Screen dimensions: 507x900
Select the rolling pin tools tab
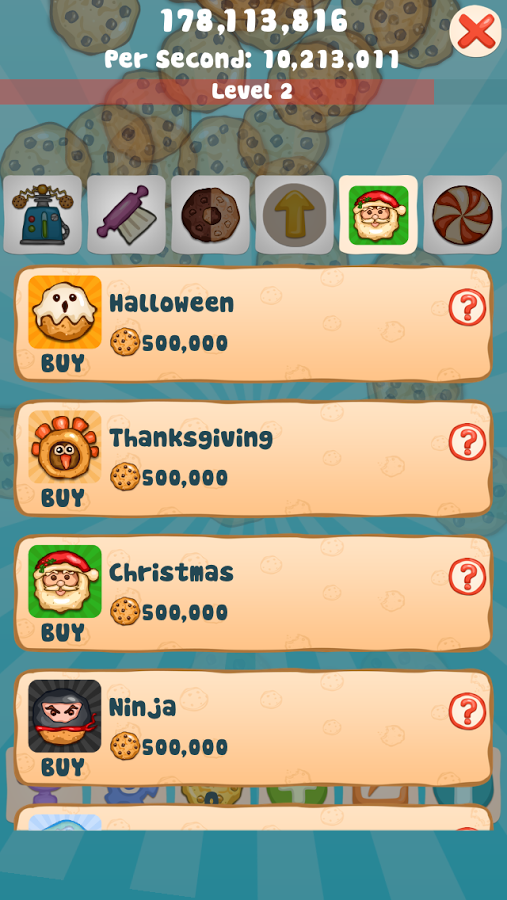click(x=126, y=215)
